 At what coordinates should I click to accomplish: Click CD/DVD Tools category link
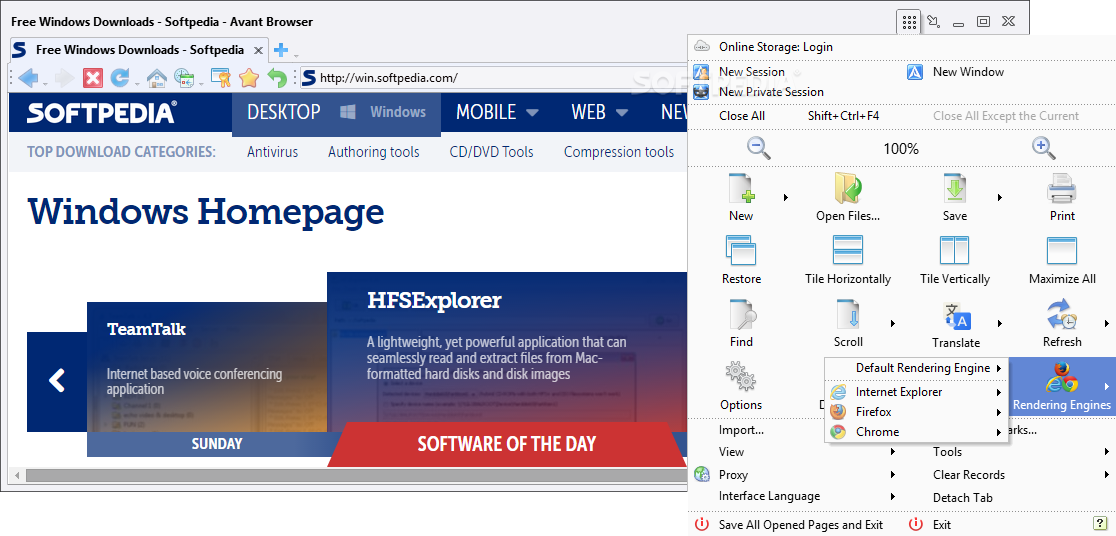tap(491, 152)
